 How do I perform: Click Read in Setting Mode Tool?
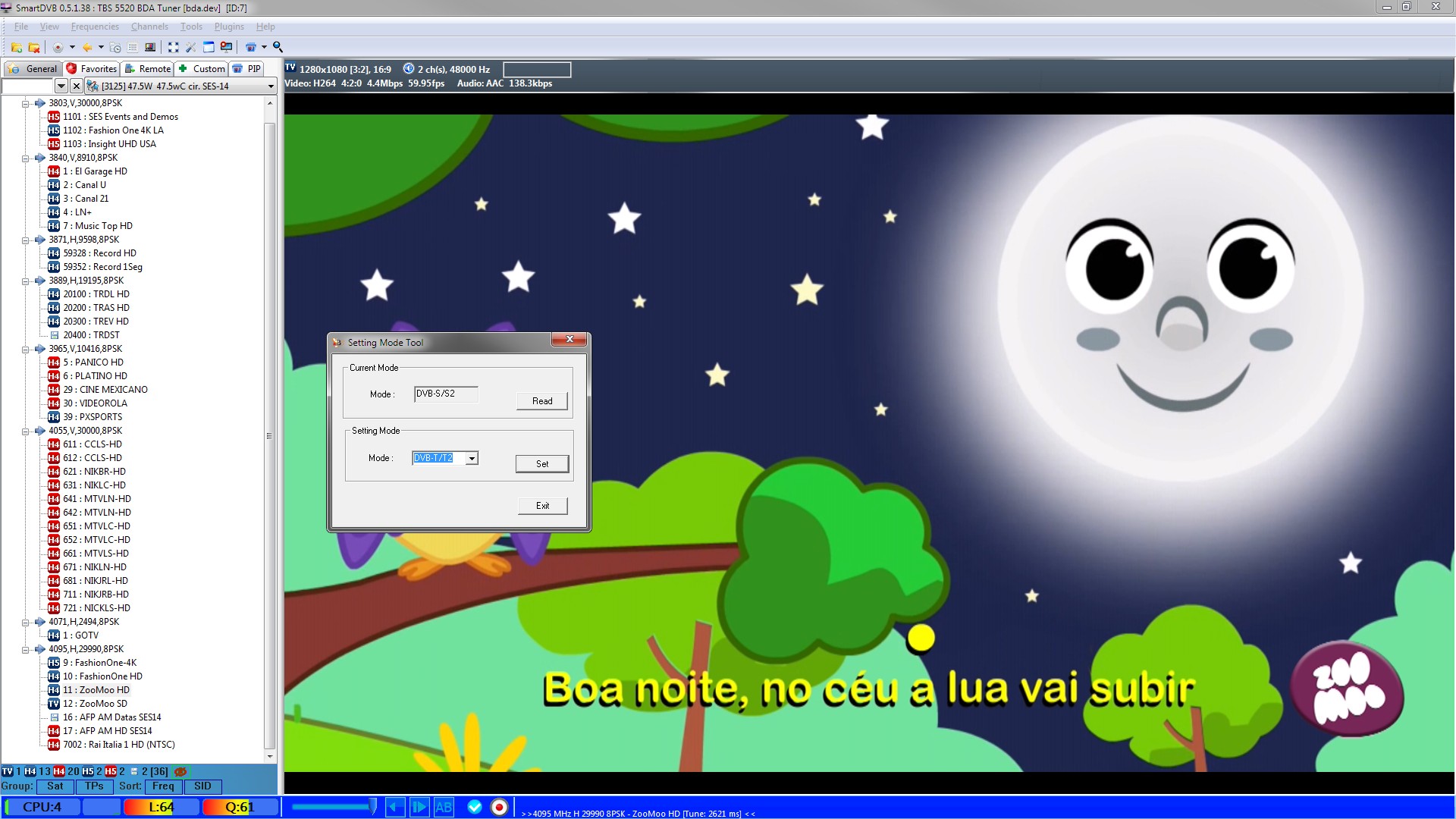[542, 401]
